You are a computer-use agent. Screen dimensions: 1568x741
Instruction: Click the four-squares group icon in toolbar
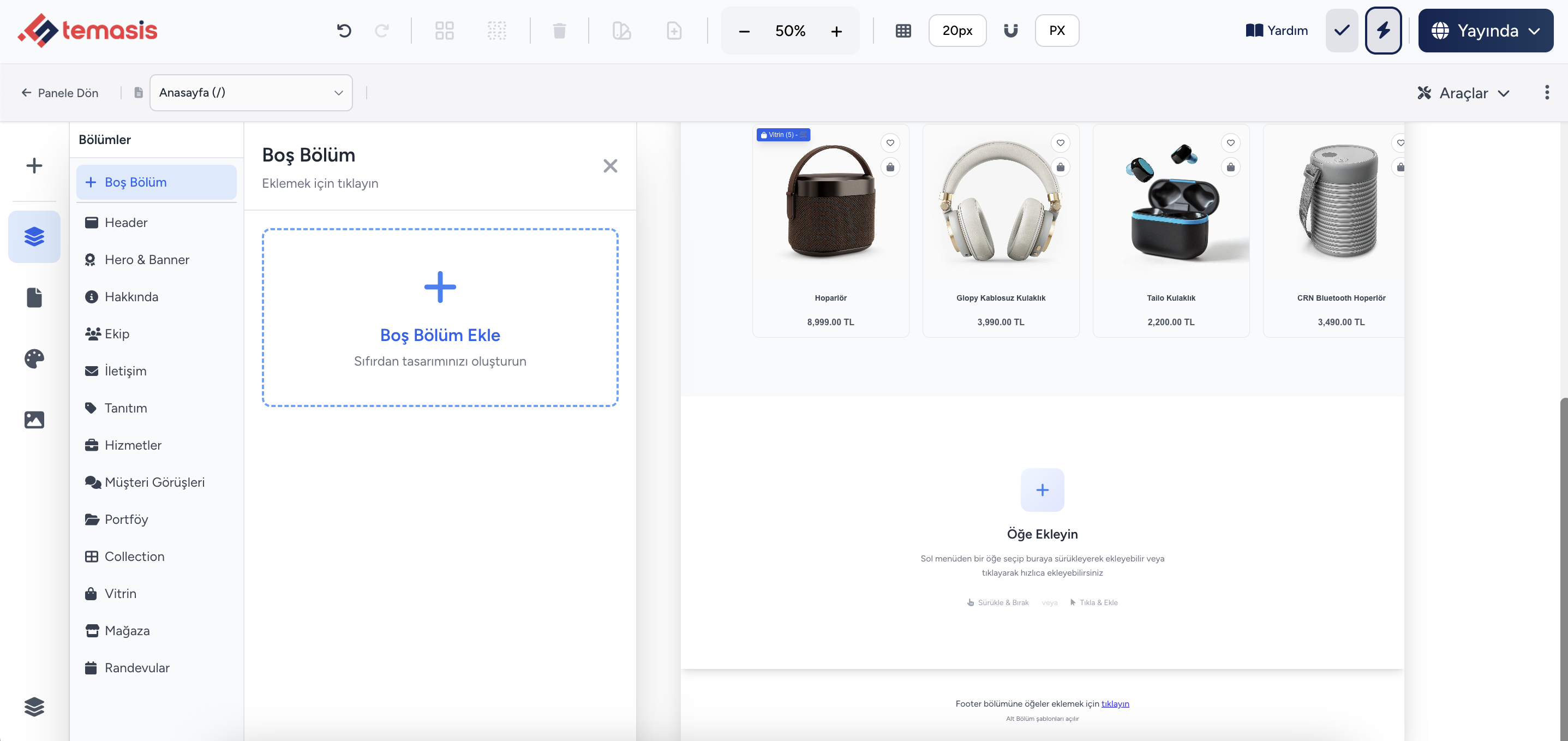[x=444, y=31]
